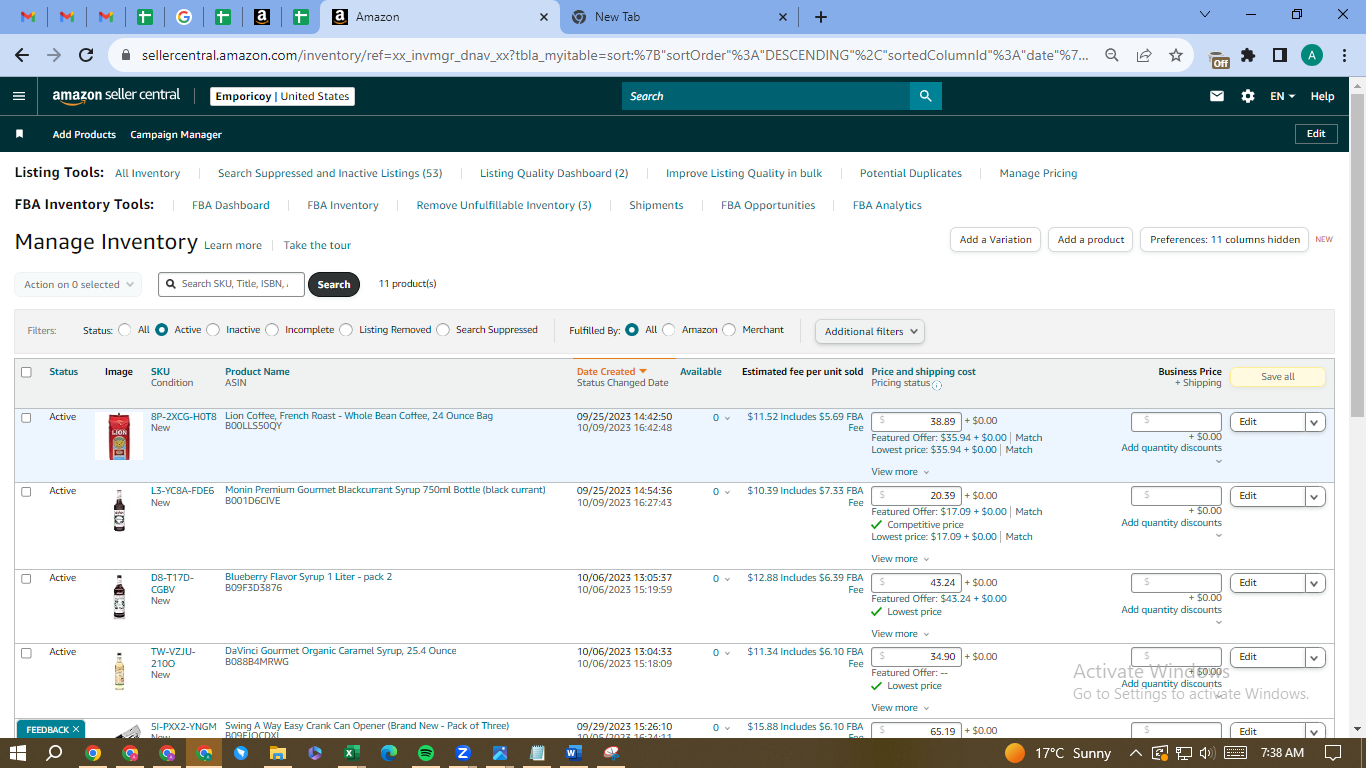Click the Pricing status info icon
The height and width of the screenshot is (768, 1366).
[937, 385]
